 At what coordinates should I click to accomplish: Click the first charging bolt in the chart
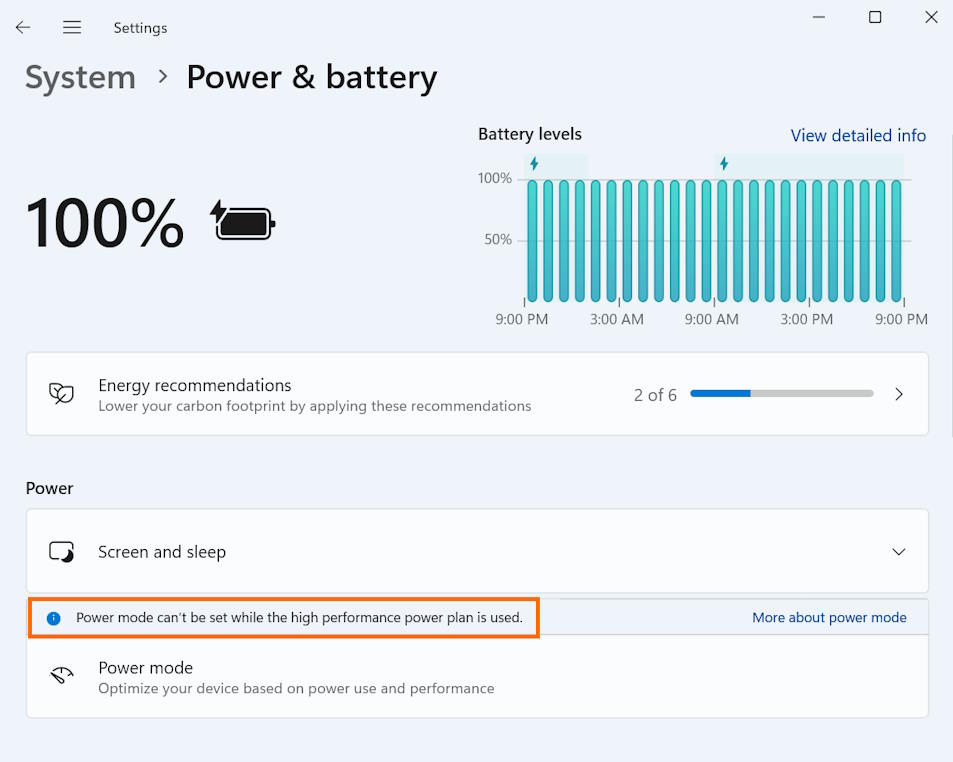(534, 163)
